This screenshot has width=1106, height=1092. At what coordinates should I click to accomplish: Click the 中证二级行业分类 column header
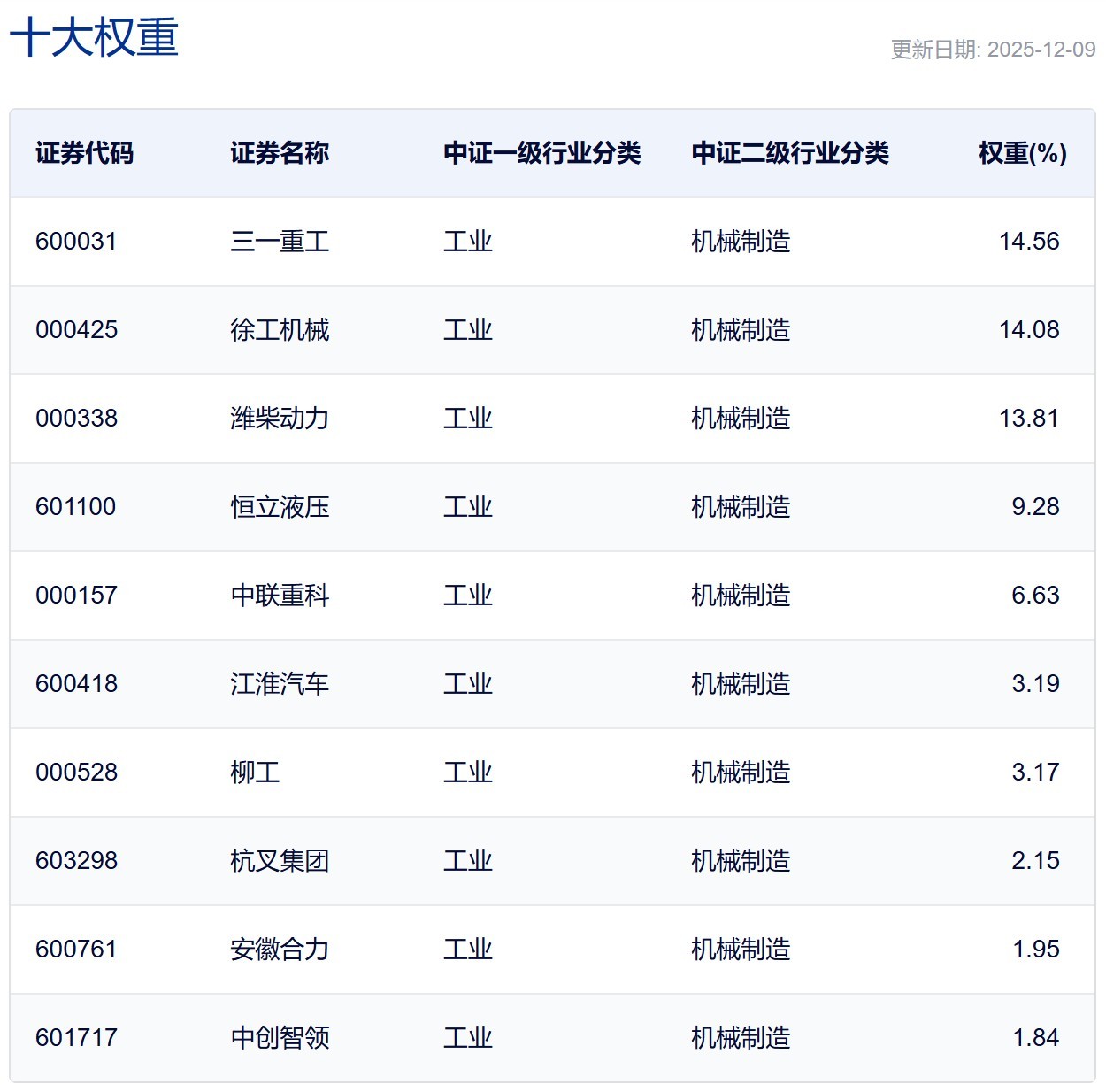click(x=790, y=153)
